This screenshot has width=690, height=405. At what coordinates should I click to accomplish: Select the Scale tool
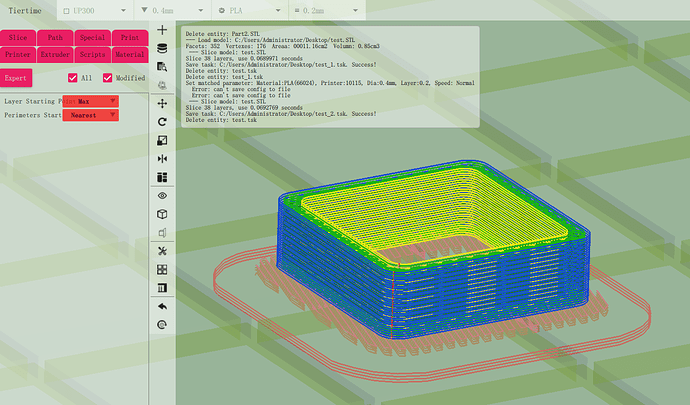(162, 140)
